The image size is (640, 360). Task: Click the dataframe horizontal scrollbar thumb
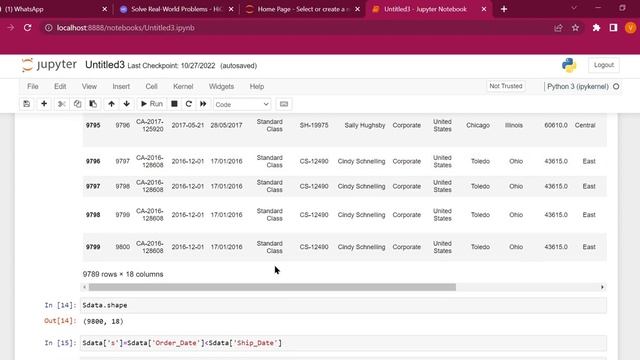coord(272,287)
